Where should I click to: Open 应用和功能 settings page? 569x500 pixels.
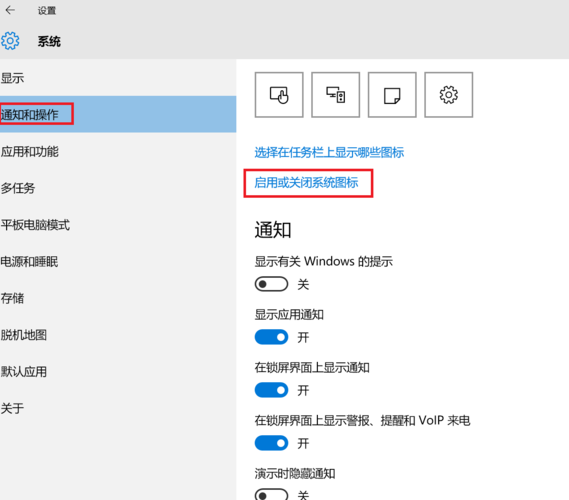(118, 151)
